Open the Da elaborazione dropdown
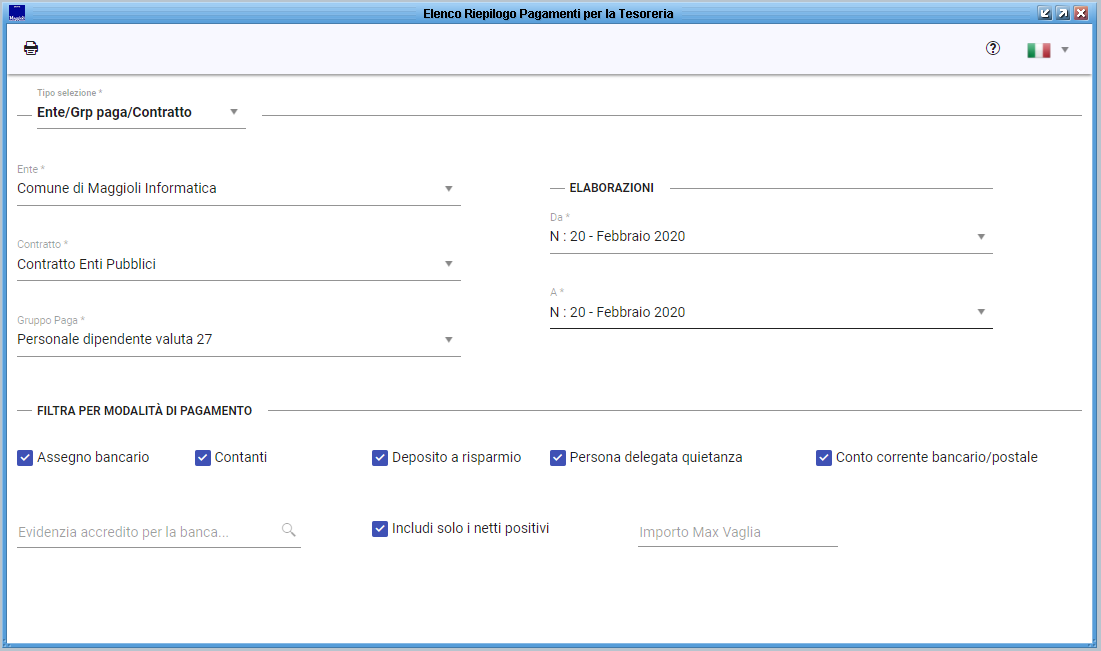The height and width of the screenshot is (651, 1101). pyautogui.click(x=771, y=237)
